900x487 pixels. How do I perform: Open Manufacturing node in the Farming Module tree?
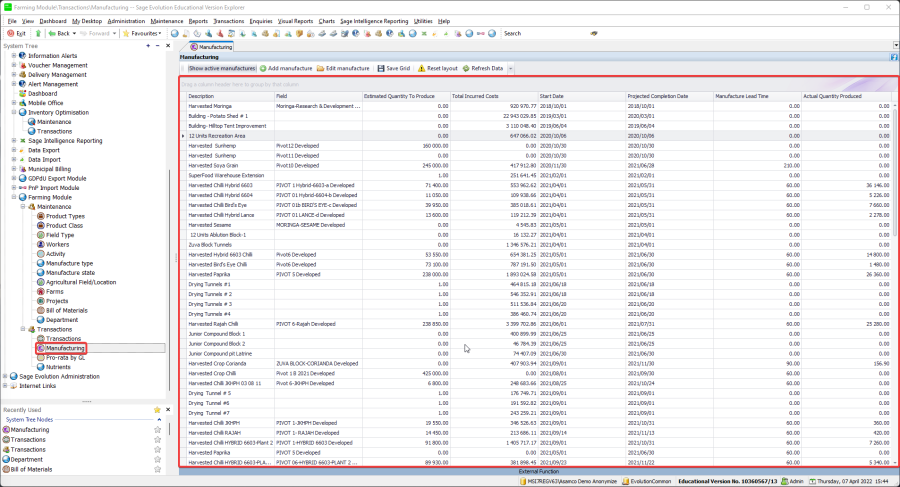pos(65,348)
